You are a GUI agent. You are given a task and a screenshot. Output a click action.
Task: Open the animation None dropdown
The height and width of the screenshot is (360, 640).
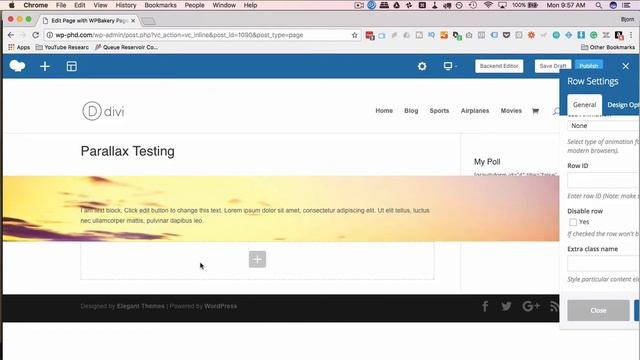tap(604, 126)
